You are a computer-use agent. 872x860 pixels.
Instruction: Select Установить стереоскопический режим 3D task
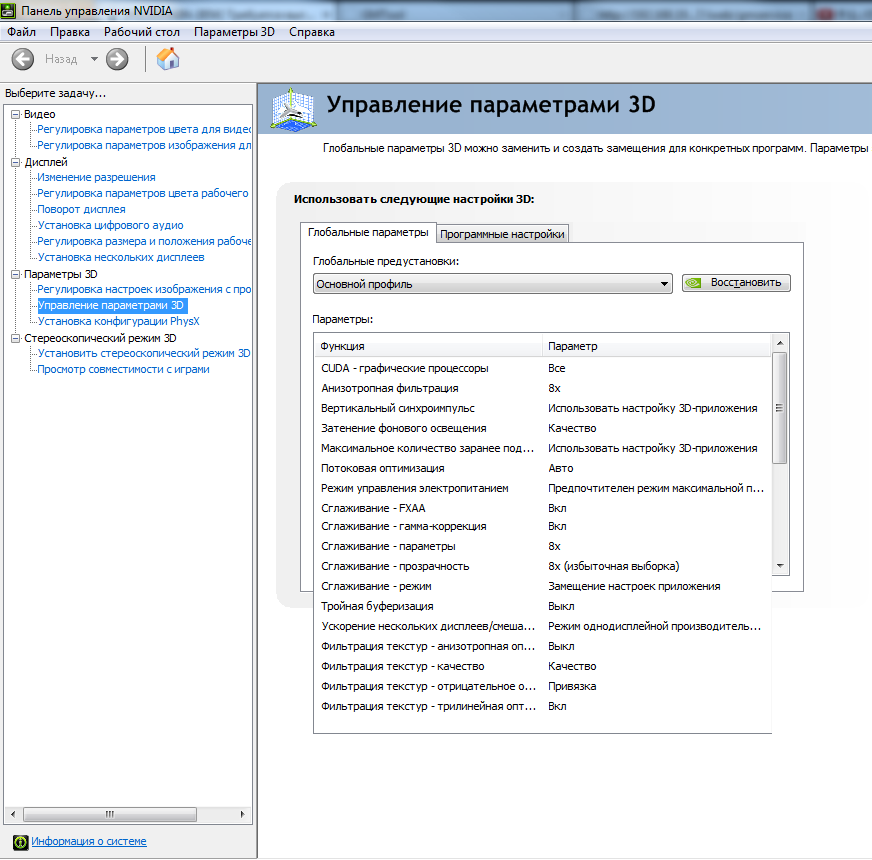pos(143,354)
